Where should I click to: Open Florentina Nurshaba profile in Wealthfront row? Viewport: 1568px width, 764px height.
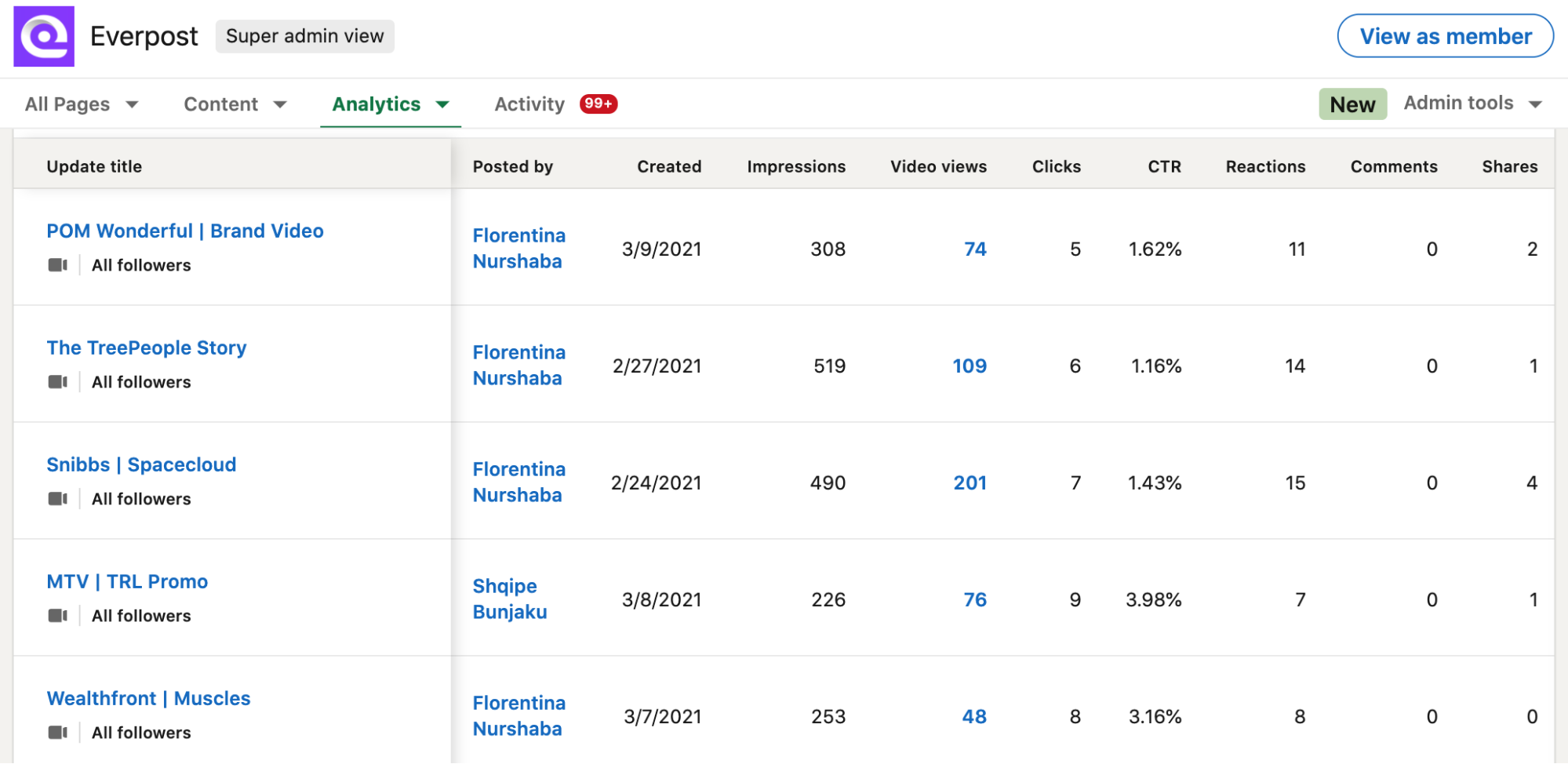pos(519,716)
